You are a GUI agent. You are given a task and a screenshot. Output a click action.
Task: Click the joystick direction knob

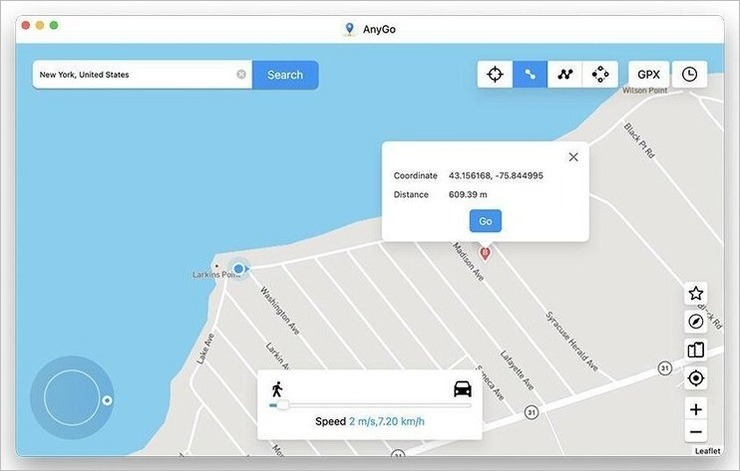click(107, 400)
